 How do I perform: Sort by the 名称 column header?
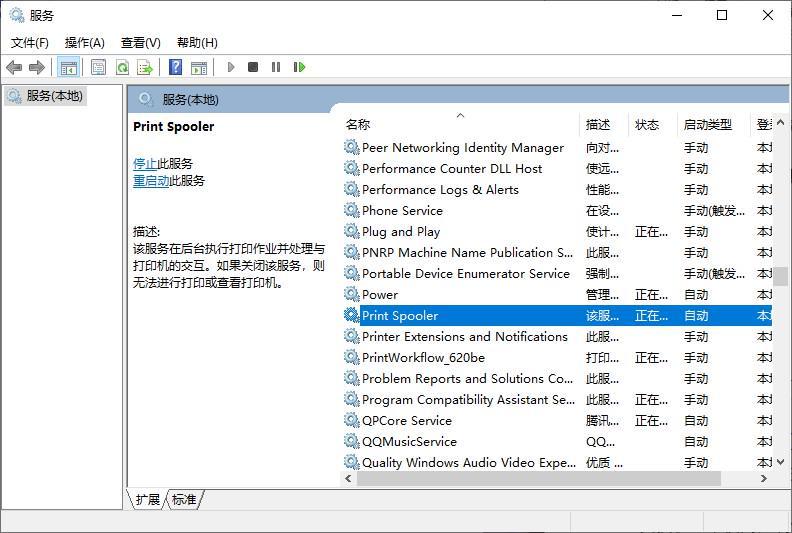click(462, 124)
